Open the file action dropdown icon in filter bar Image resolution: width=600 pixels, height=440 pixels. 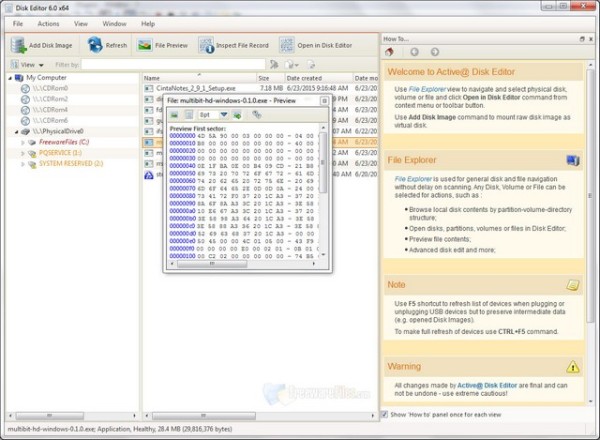tap(292, 65)
